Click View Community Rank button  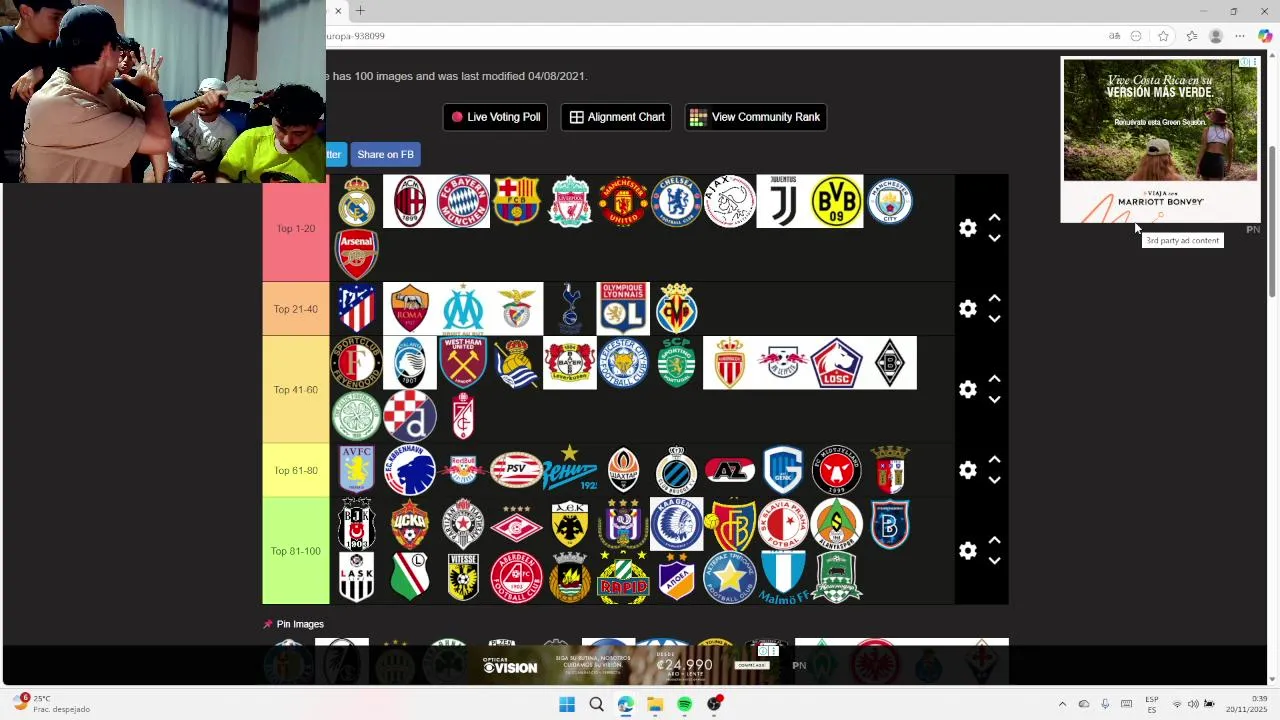(755, 117)
